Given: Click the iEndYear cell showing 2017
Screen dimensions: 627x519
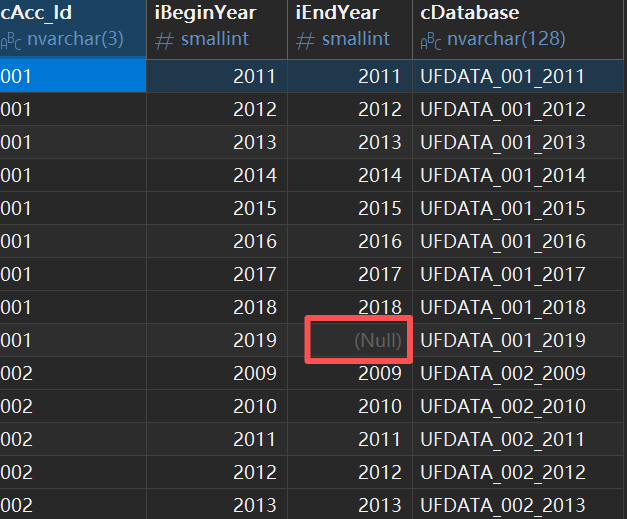Looking at the screenshot, I should tap(350, 274).
